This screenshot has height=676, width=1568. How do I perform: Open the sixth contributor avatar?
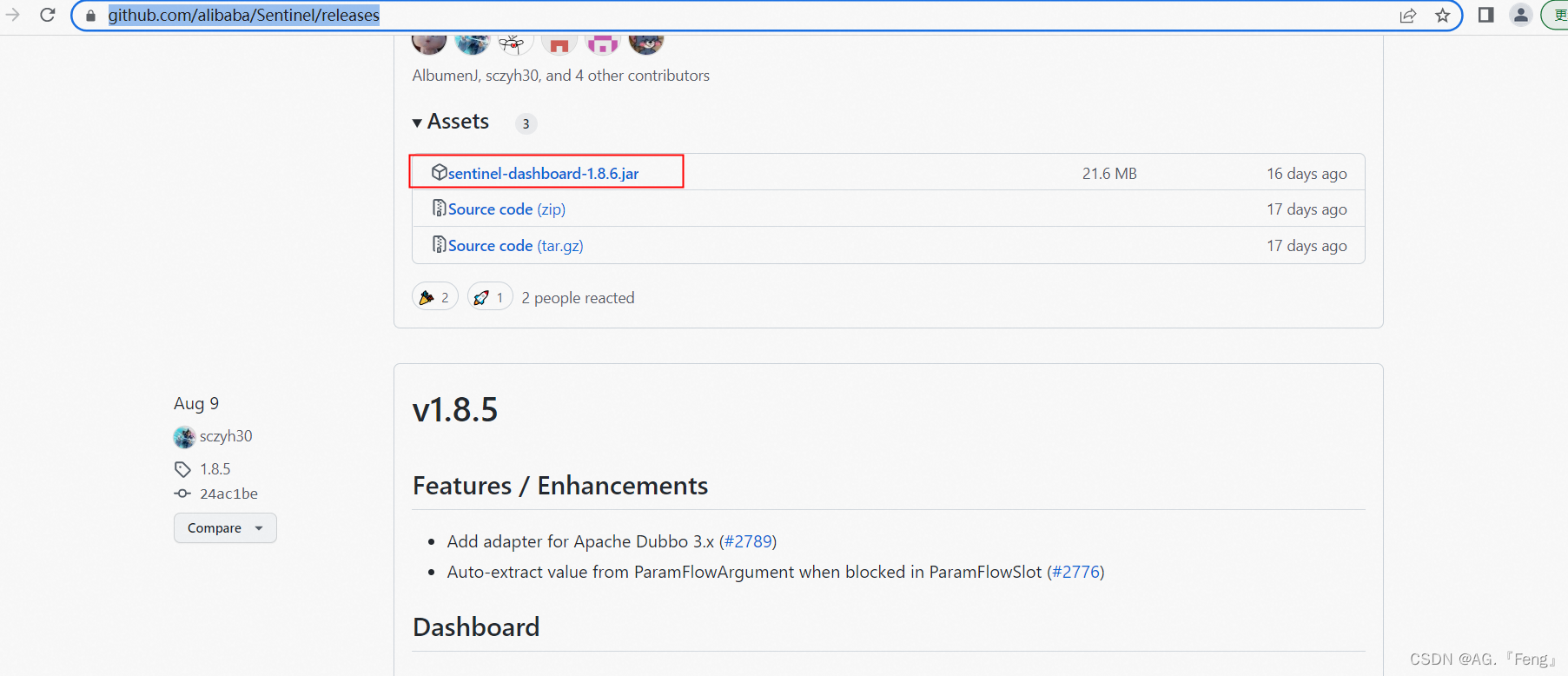point(646,43)
